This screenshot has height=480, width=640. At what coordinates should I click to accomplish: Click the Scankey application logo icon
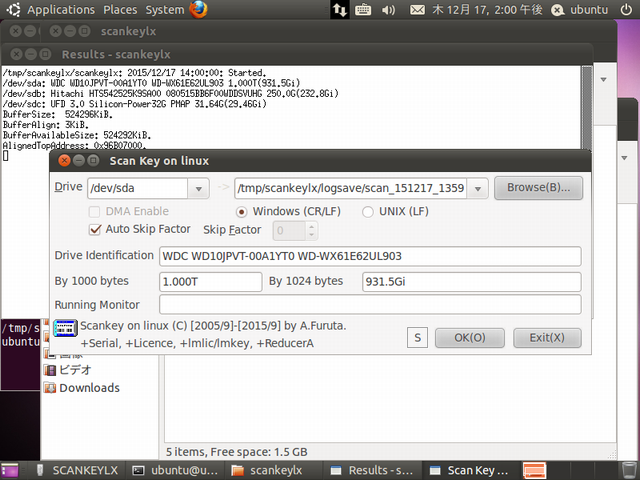[65, 328]
